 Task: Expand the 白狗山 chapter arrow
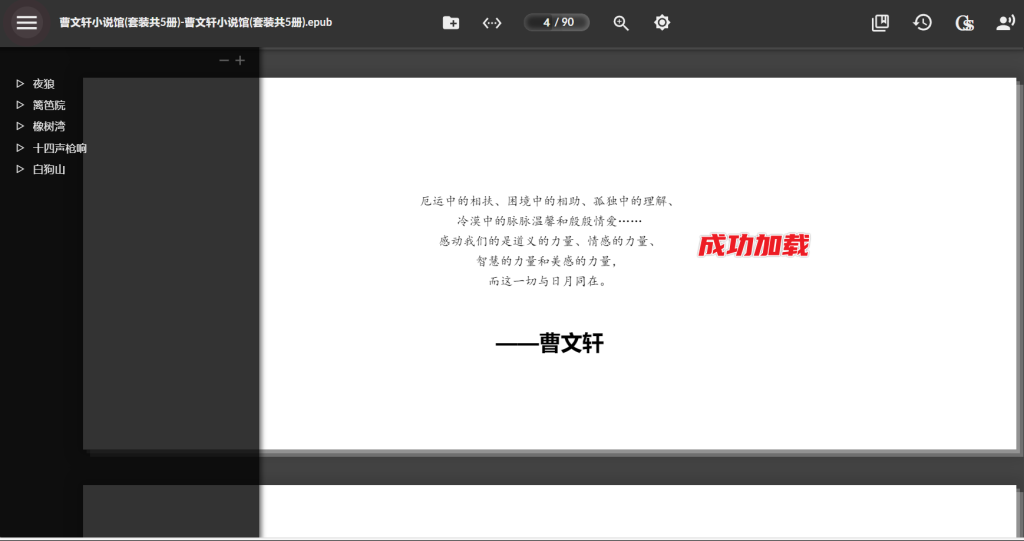20,169
